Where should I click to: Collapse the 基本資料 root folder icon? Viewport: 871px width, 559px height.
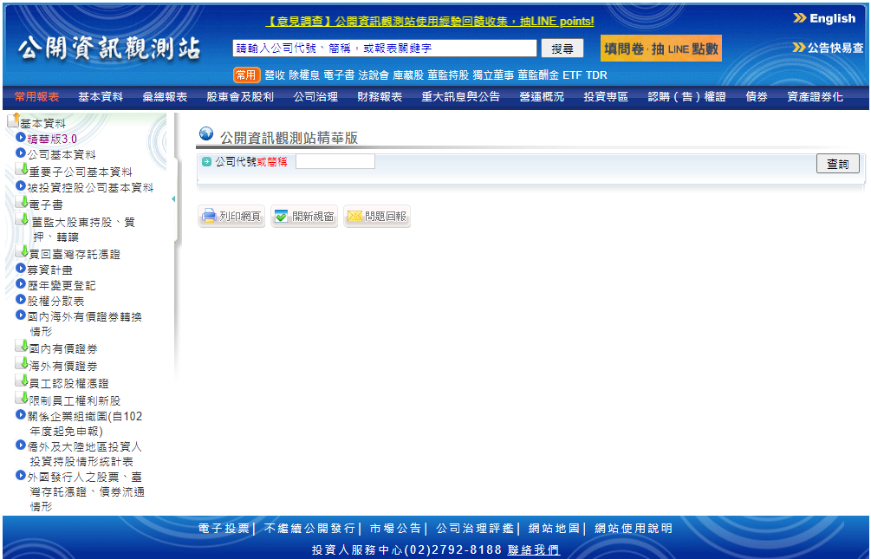point(13,119)
